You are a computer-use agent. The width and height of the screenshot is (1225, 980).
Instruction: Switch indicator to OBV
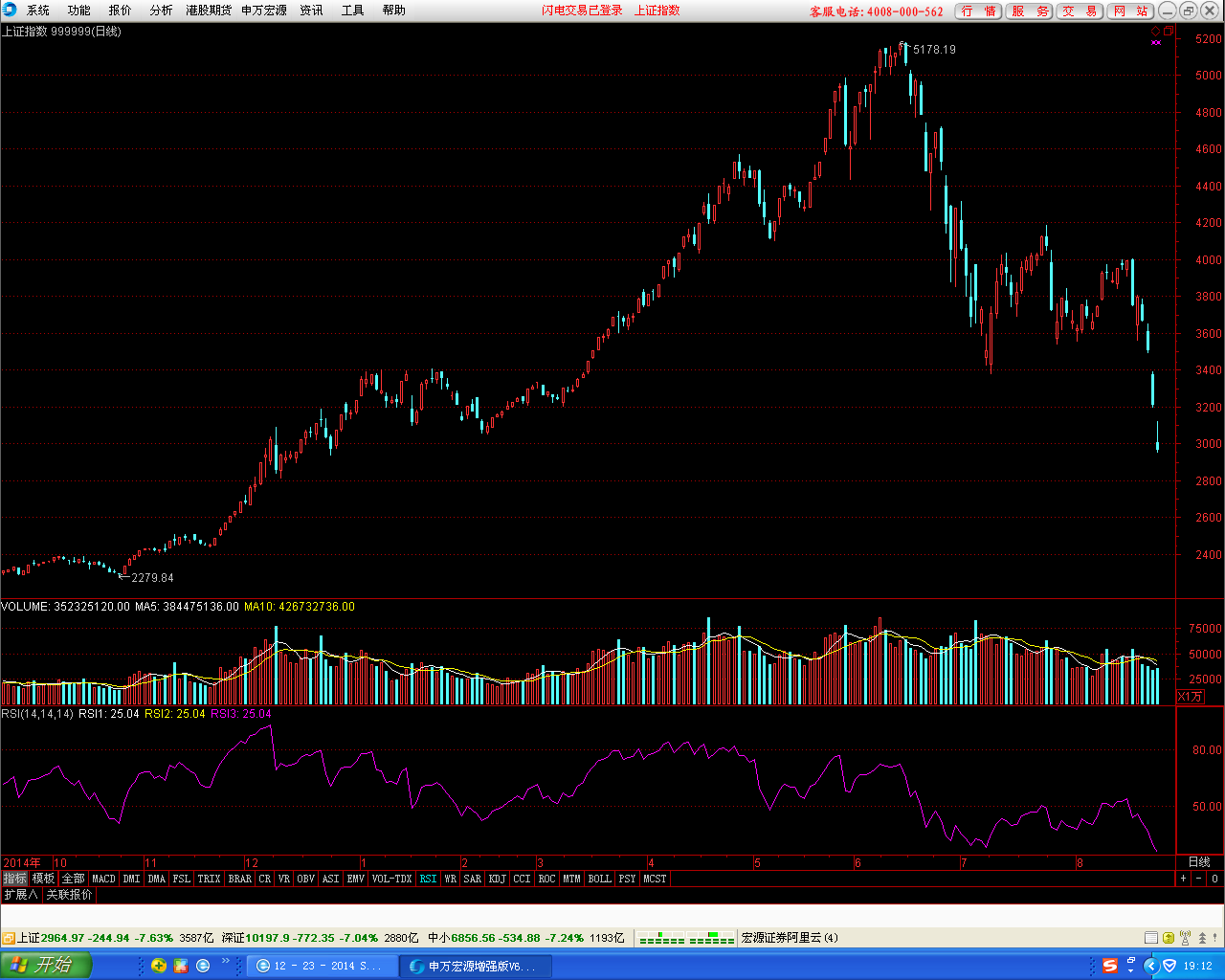point(306,879)
